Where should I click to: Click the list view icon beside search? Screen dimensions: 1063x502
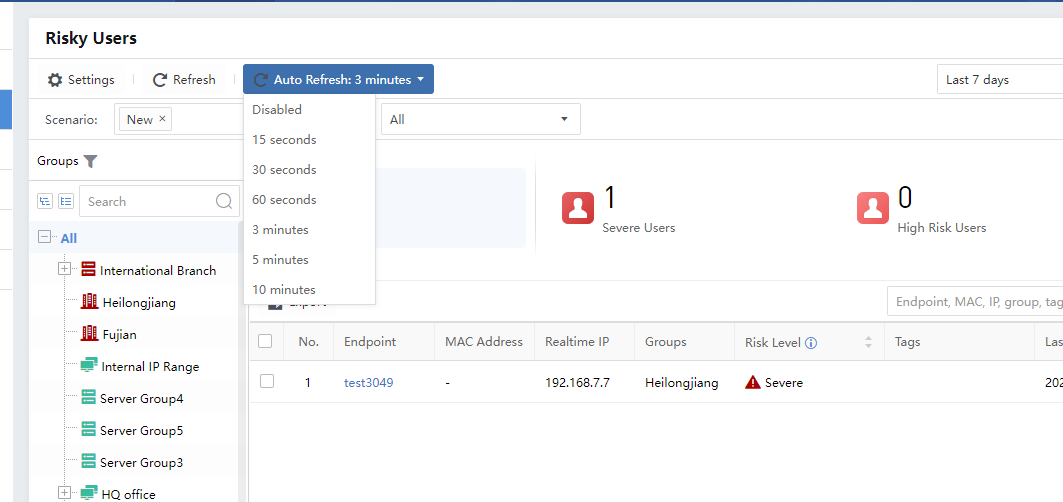[66, 201]
